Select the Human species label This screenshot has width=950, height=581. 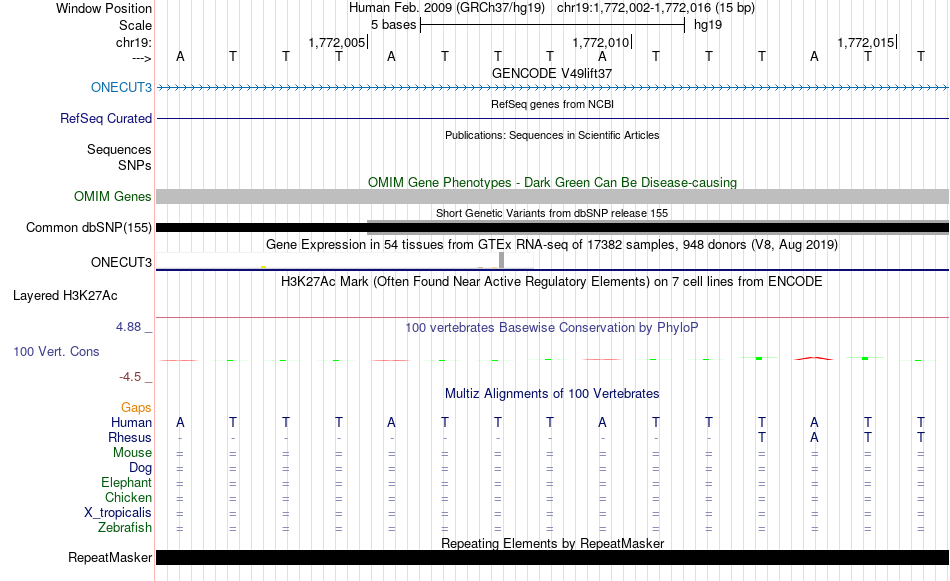click(131, 422)
